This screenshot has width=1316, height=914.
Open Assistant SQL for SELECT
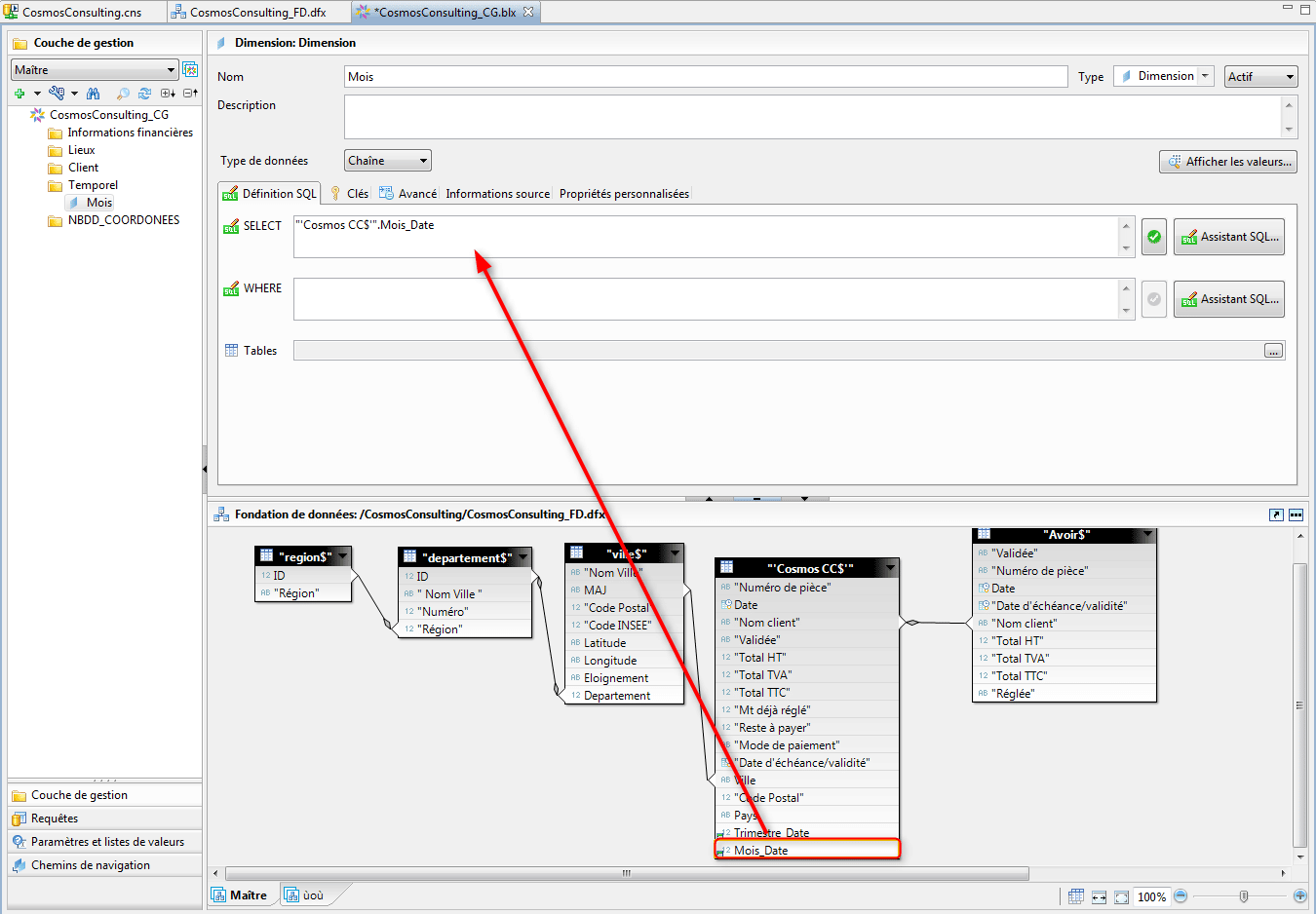1229,237
